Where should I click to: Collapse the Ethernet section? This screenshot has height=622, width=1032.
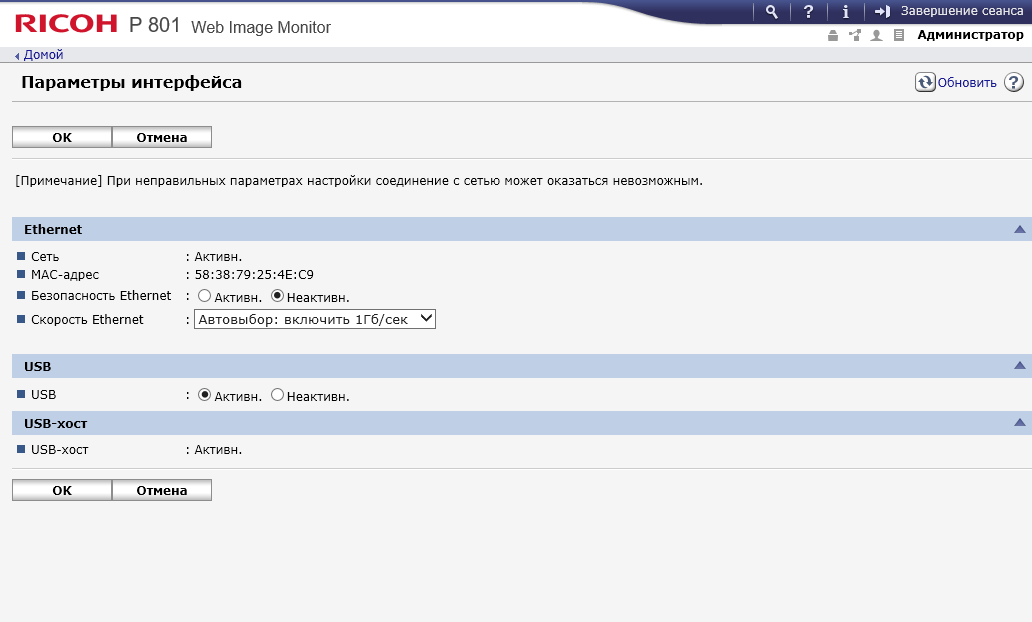[x=1019, y=229]
